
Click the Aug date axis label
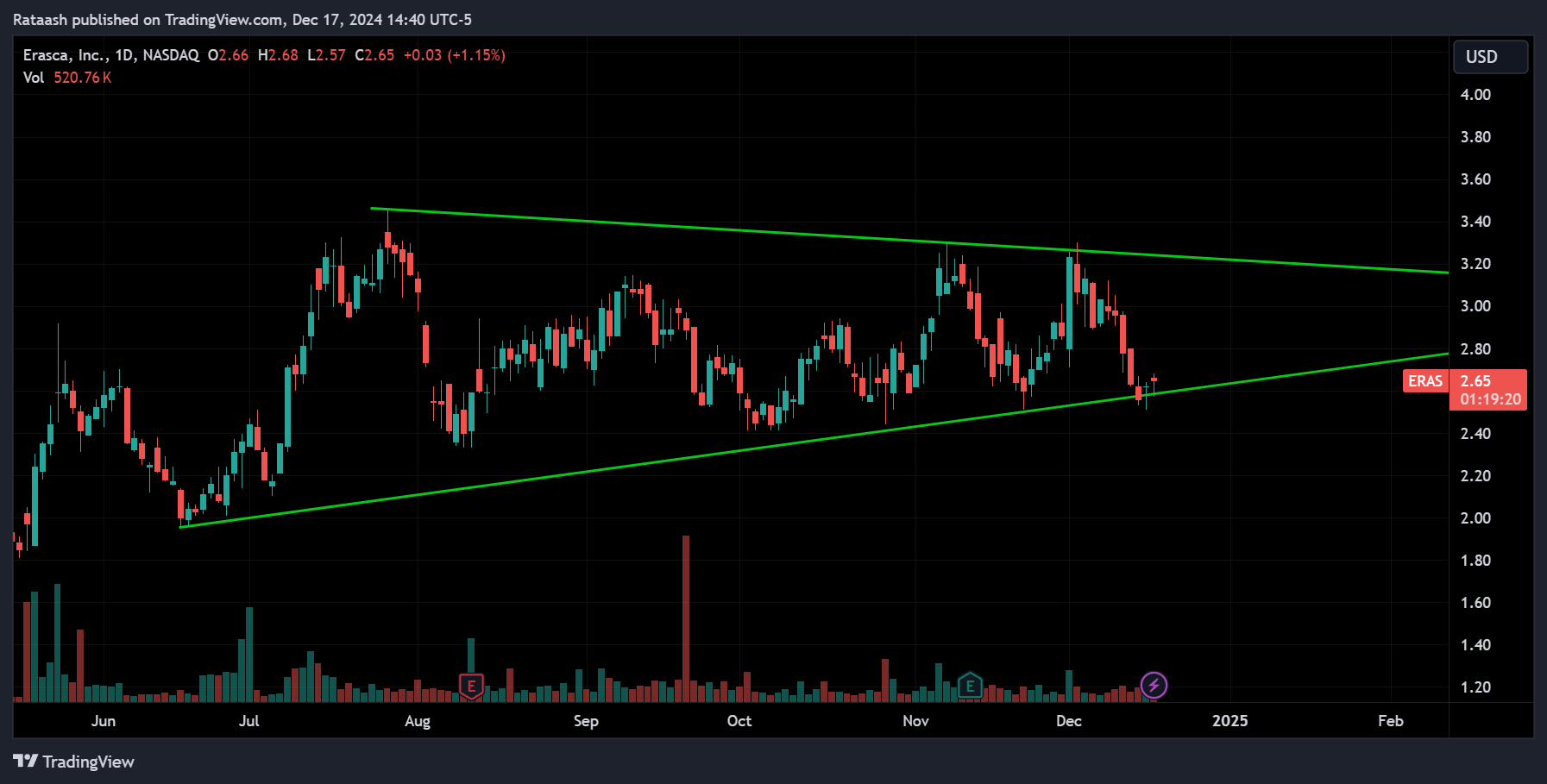(x=418, y=721)
